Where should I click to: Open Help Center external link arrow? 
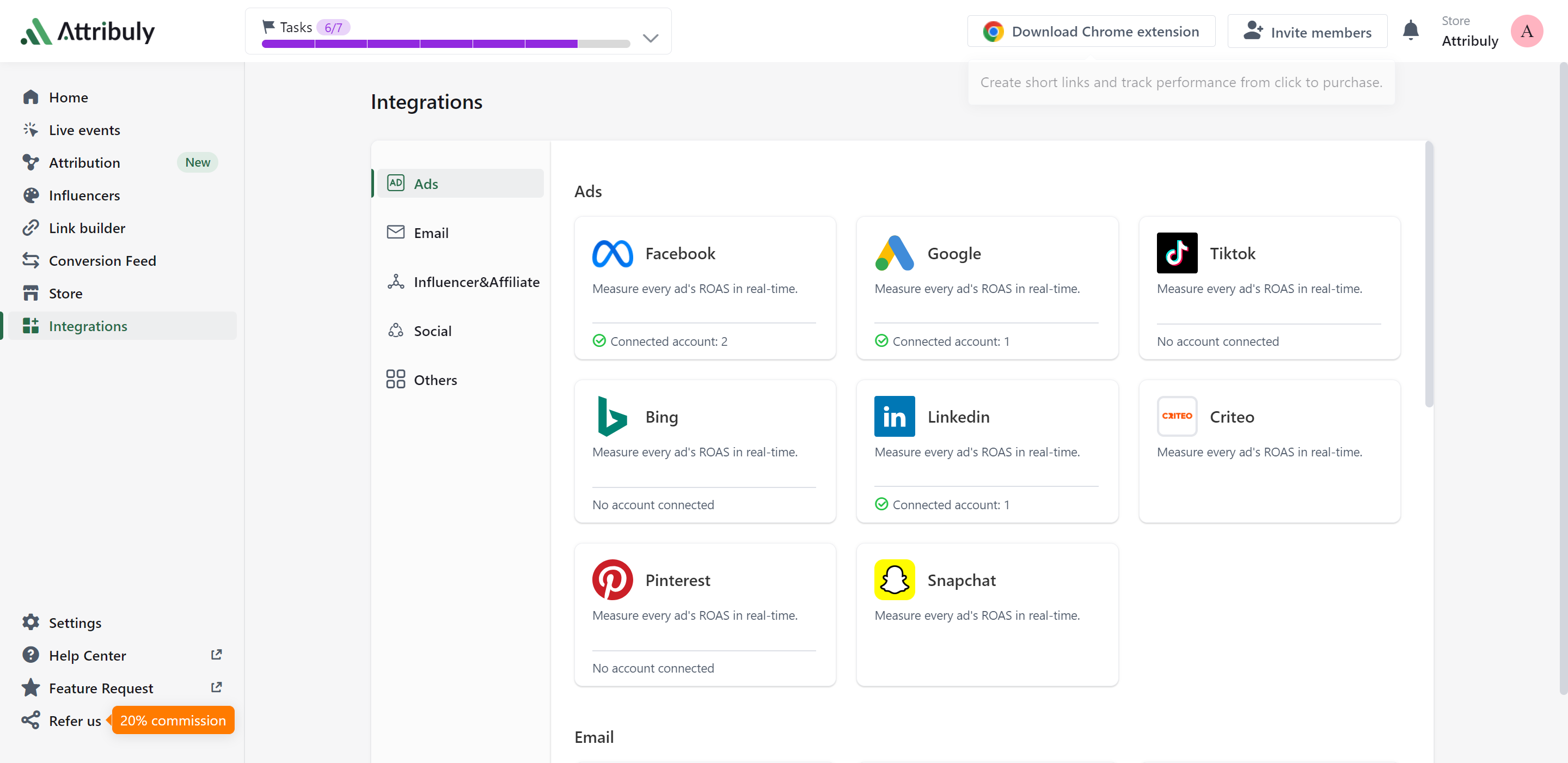coord(216,655)
